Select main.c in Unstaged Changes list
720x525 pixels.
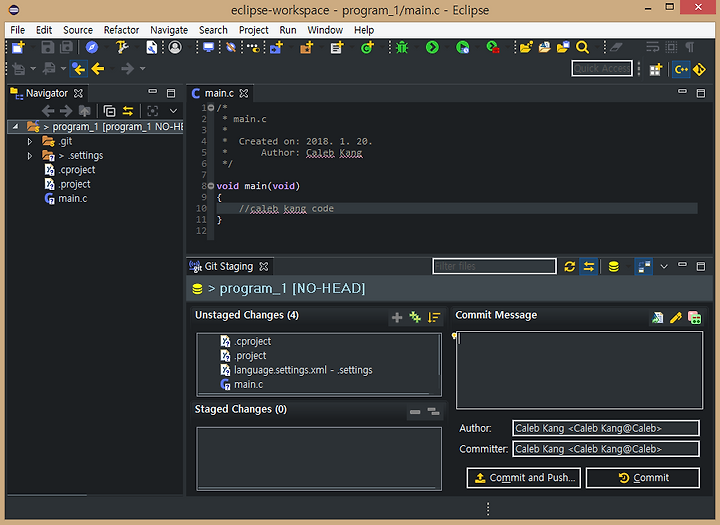click(x=248, y=384)
